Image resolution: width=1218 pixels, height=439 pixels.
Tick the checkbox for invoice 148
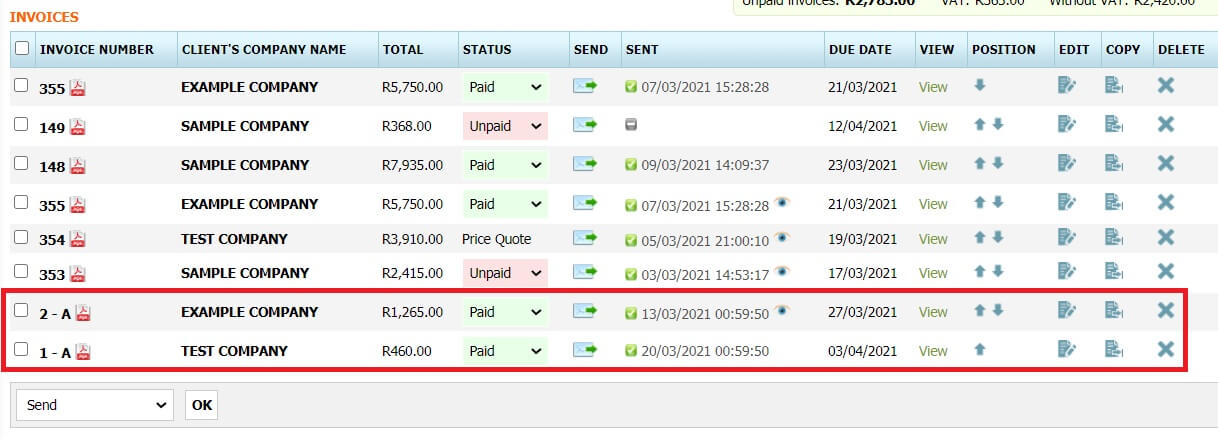[x=21, y=163]
